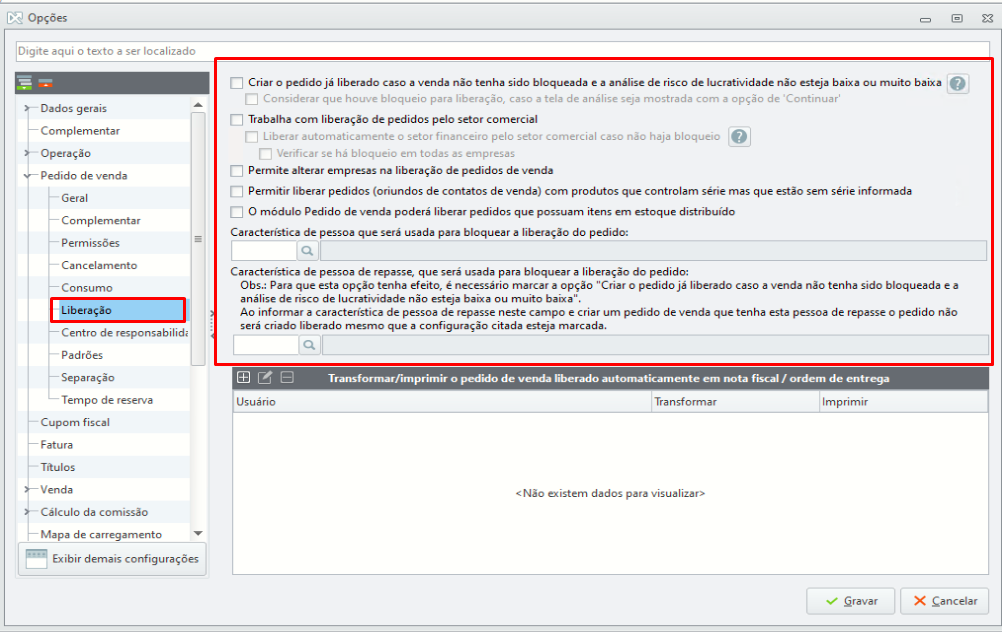Select the Padrões tree item

82,355
